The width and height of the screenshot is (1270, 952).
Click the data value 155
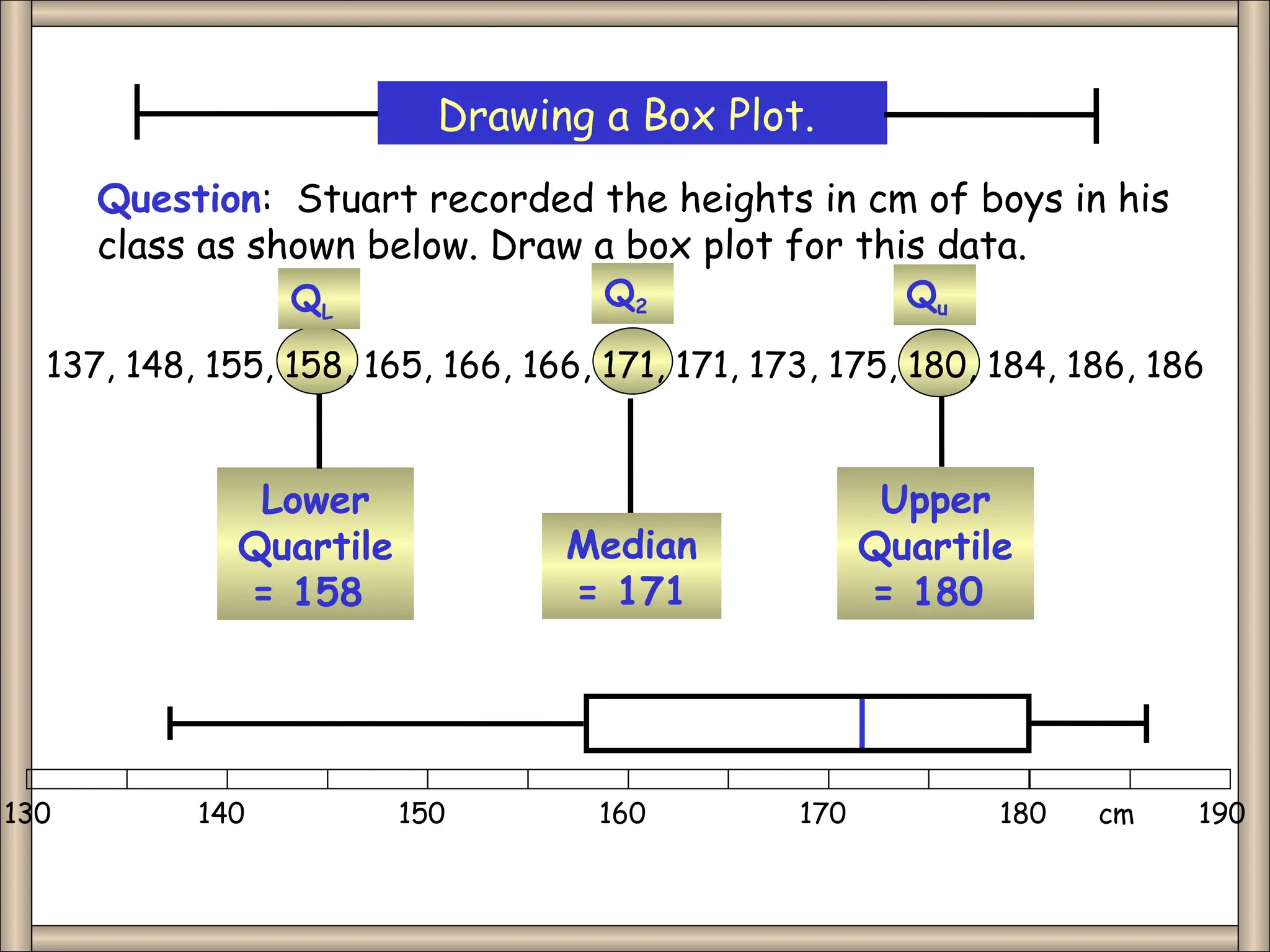pos(234,364)
